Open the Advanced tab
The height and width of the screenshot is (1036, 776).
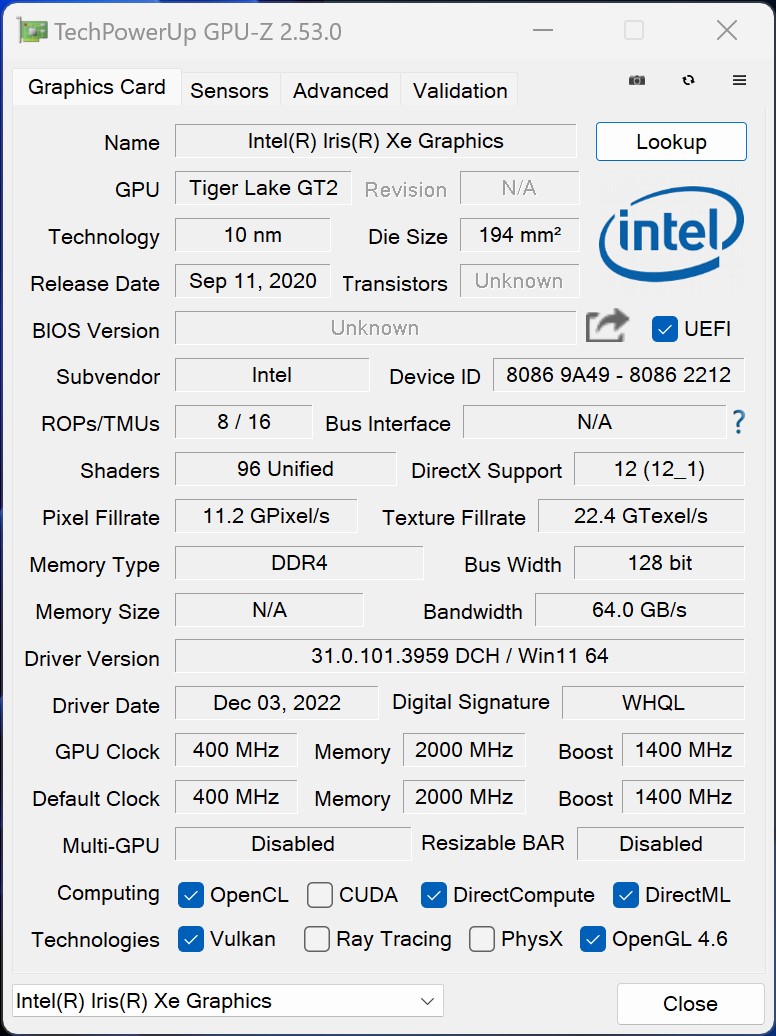point(340,90)
